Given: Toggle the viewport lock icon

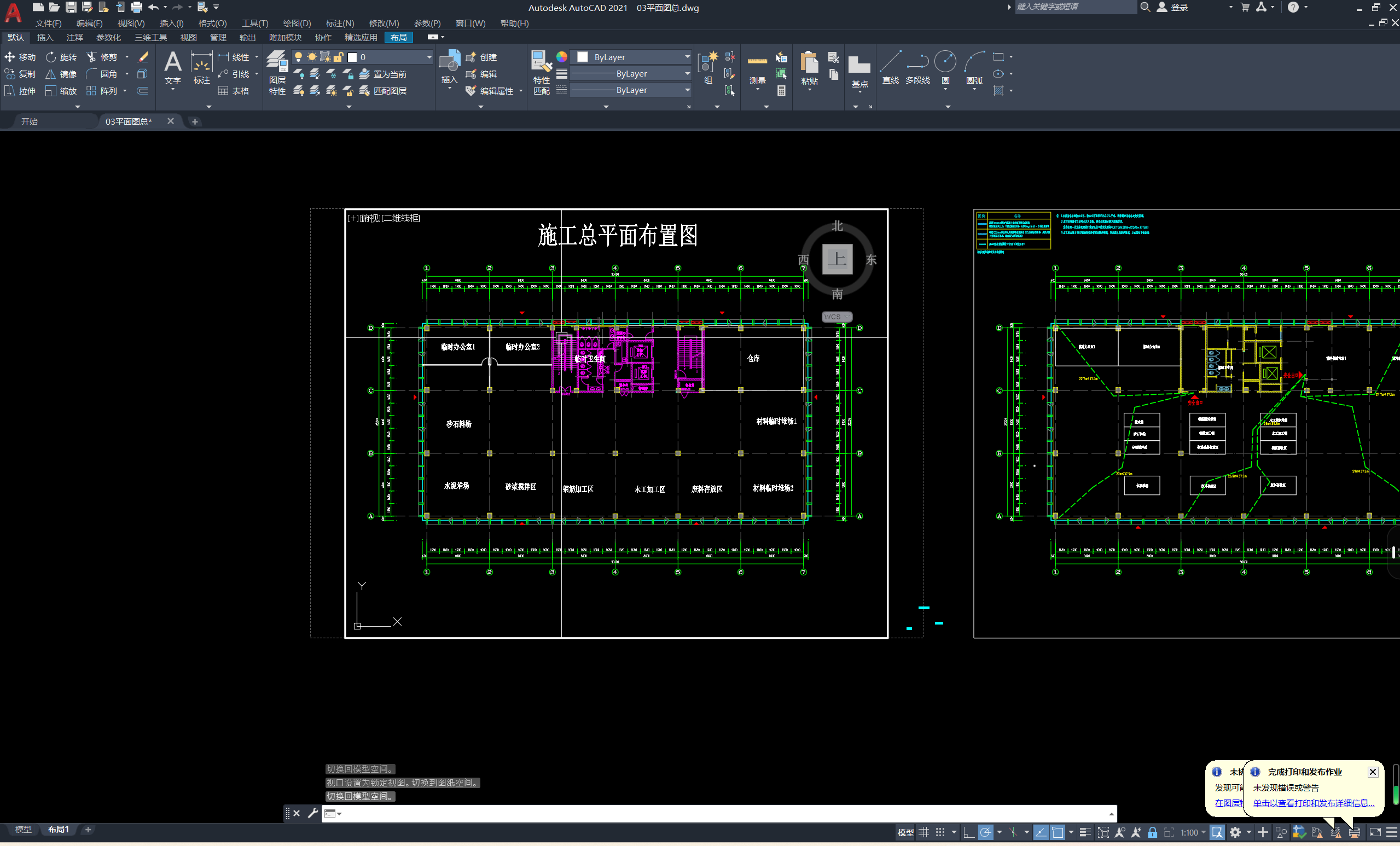Looking at the screenshot, I should [x=1152, y=832].
